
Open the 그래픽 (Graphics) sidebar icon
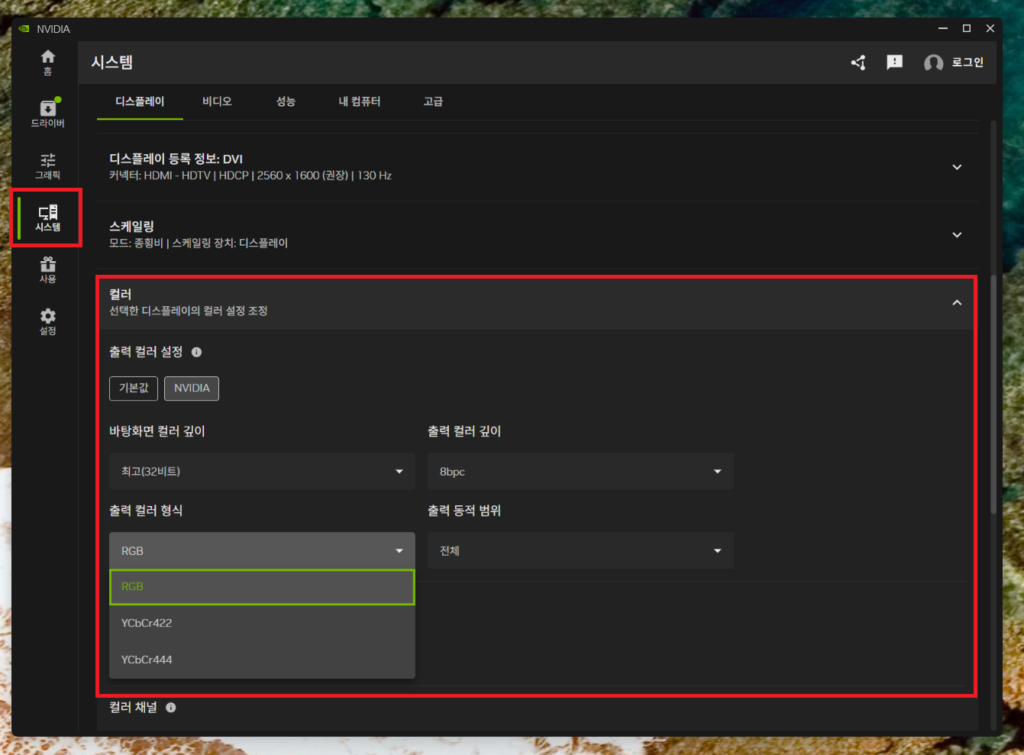(x=47, y=165)
